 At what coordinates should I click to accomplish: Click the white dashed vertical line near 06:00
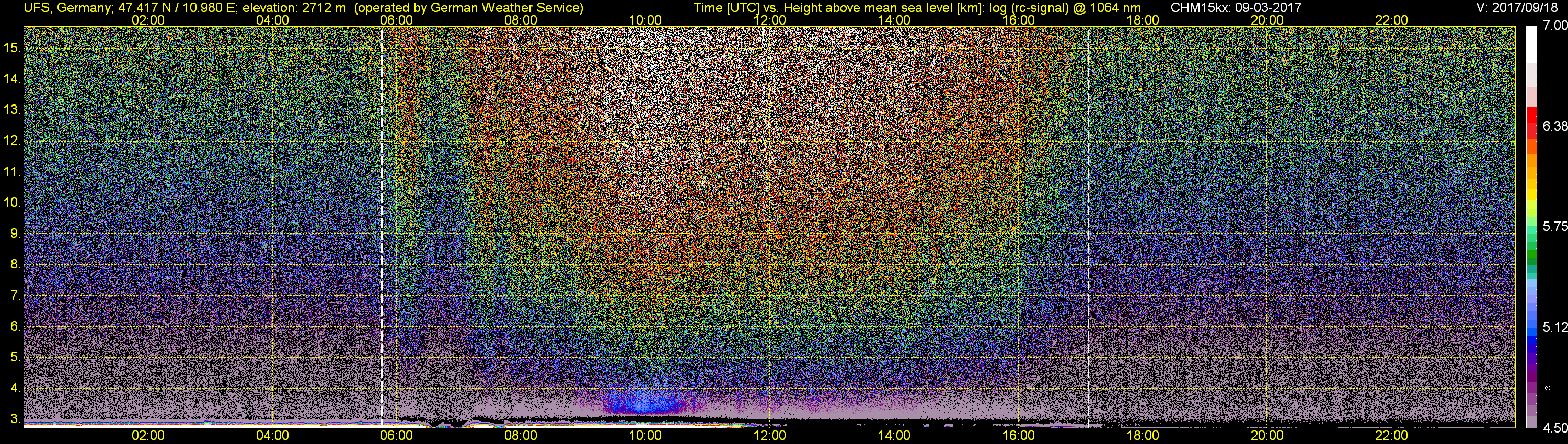coord(382,227)
